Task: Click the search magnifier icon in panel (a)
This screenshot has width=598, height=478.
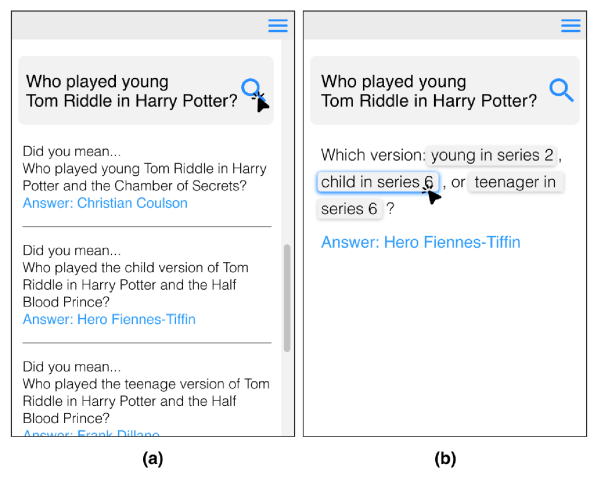Action: tap(253, 91)
